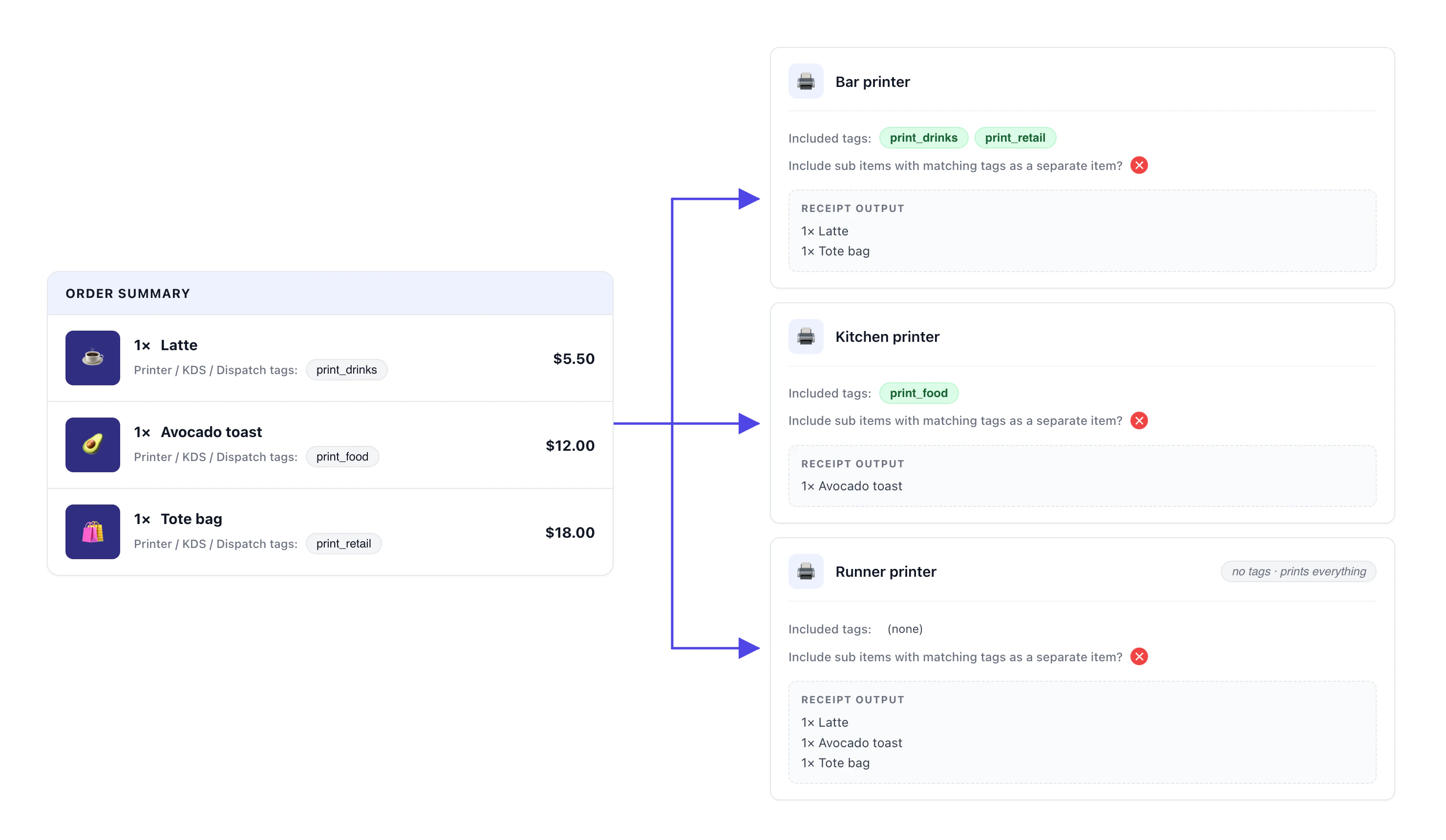Image resolution: width=1446 pixels, height=840 pixels.
Task: Toggle Kitchen printer sub items red X
Action: pos(1139,420)
